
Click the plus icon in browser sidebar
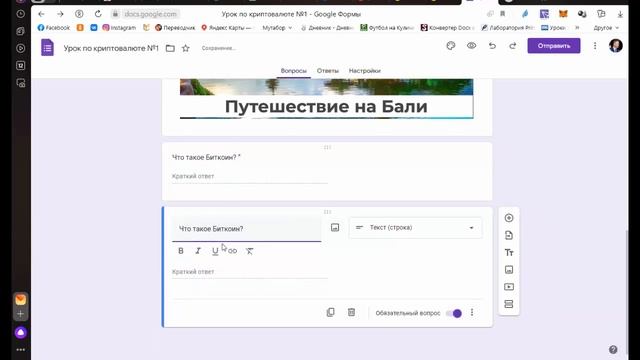click(x=20, y=314)
